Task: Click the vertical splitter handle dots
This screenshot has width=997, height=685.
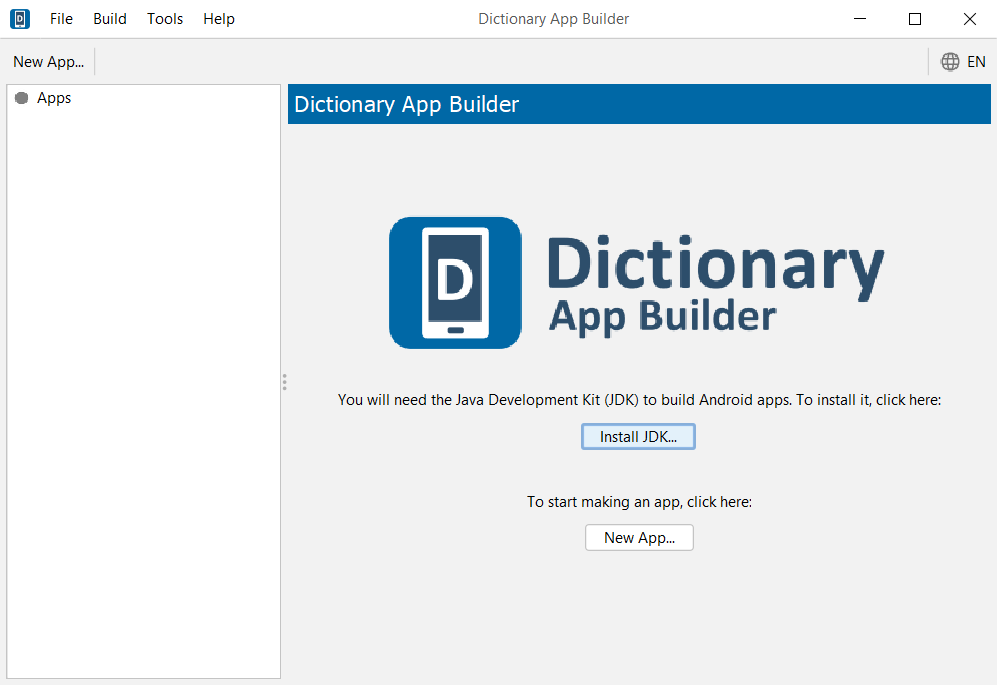Action: [284, 382]
